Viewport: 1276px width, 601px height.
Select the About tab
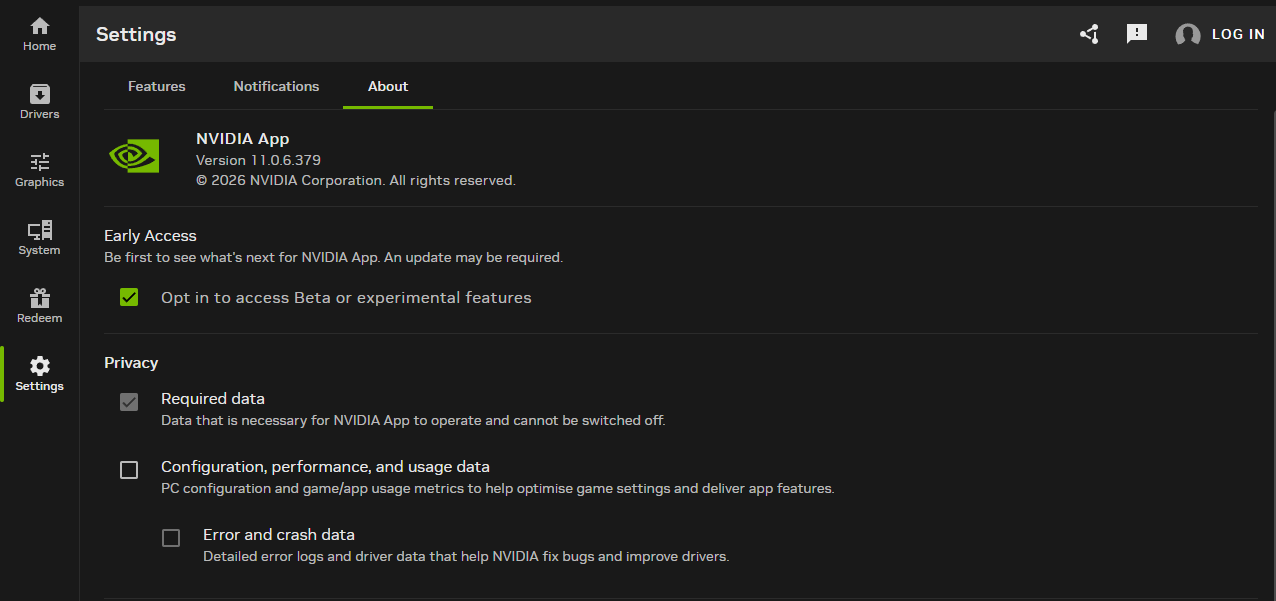pyautogui.click(x=388, y=86)
